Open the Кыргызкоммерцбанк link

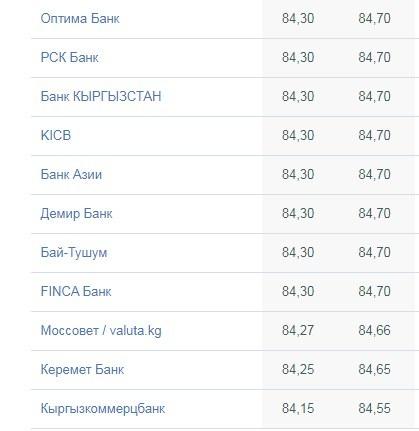coord(103,408)
